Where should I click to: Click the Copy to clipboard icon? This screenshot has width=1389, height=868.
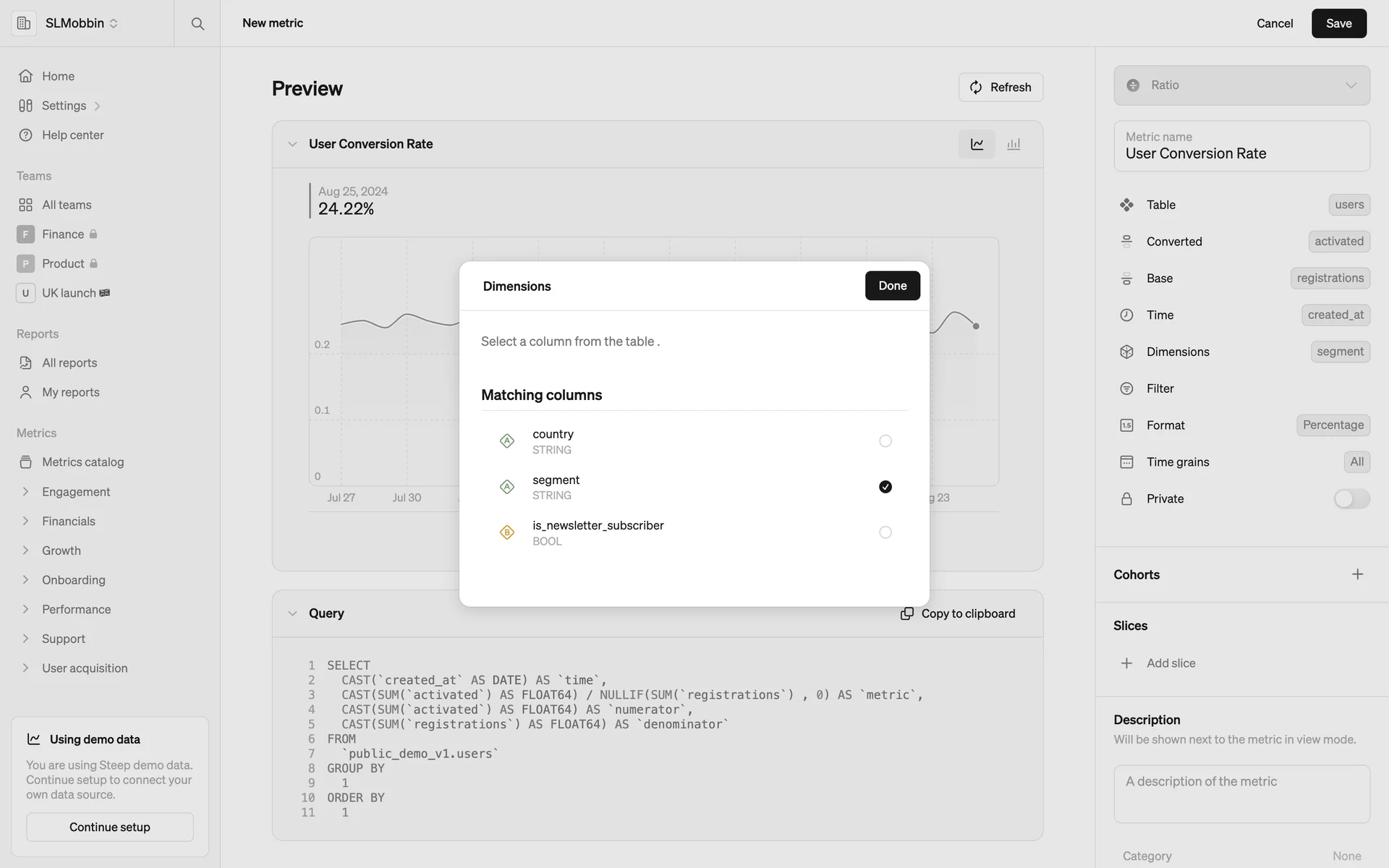coord(906,613)
